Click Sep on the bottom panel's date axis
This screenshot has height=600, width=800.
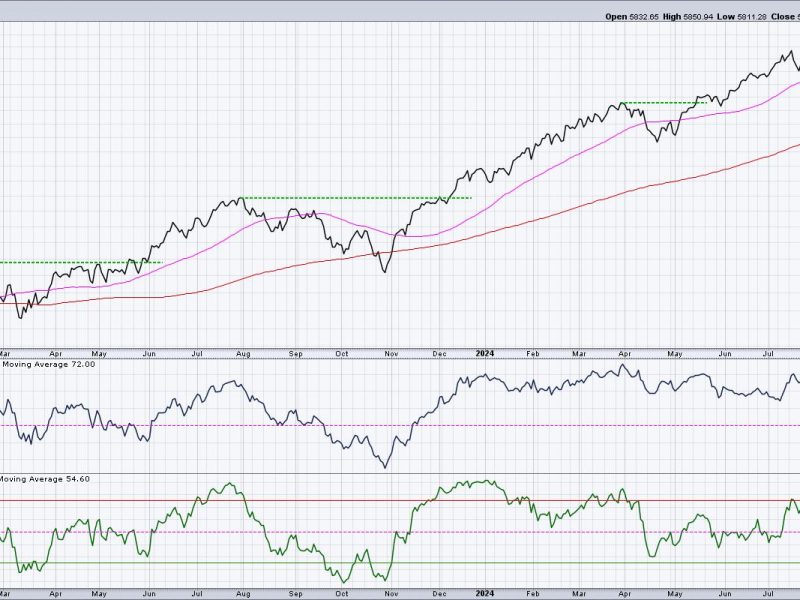click(x=296, y=594)
